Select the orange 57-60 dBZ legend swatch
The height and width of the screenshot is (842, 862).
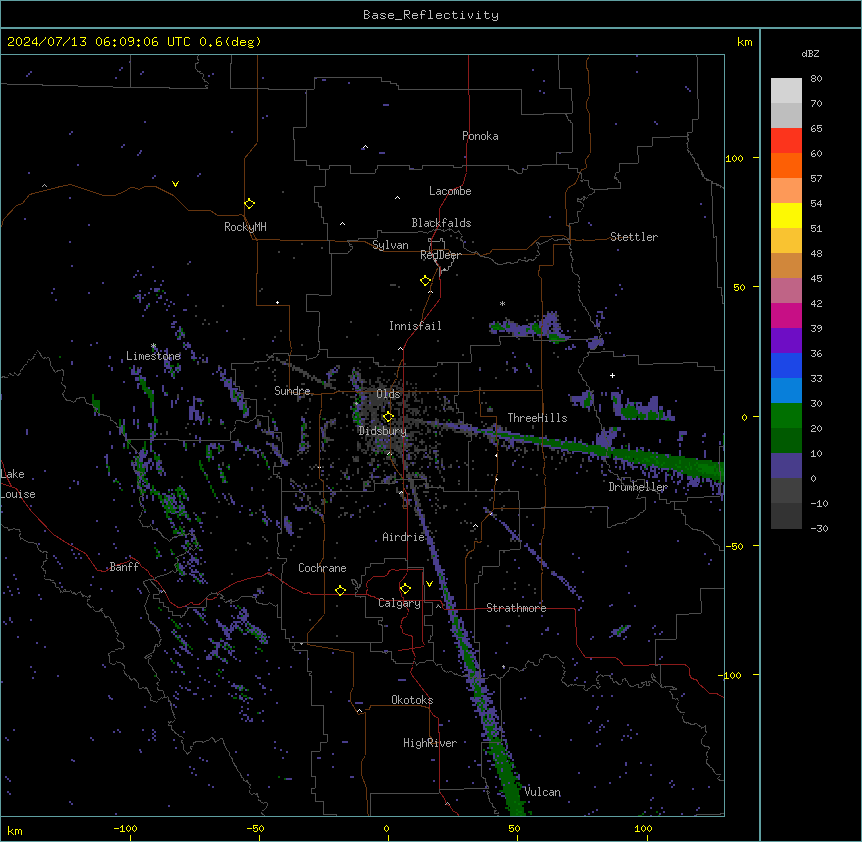click(x=786, y=165)
